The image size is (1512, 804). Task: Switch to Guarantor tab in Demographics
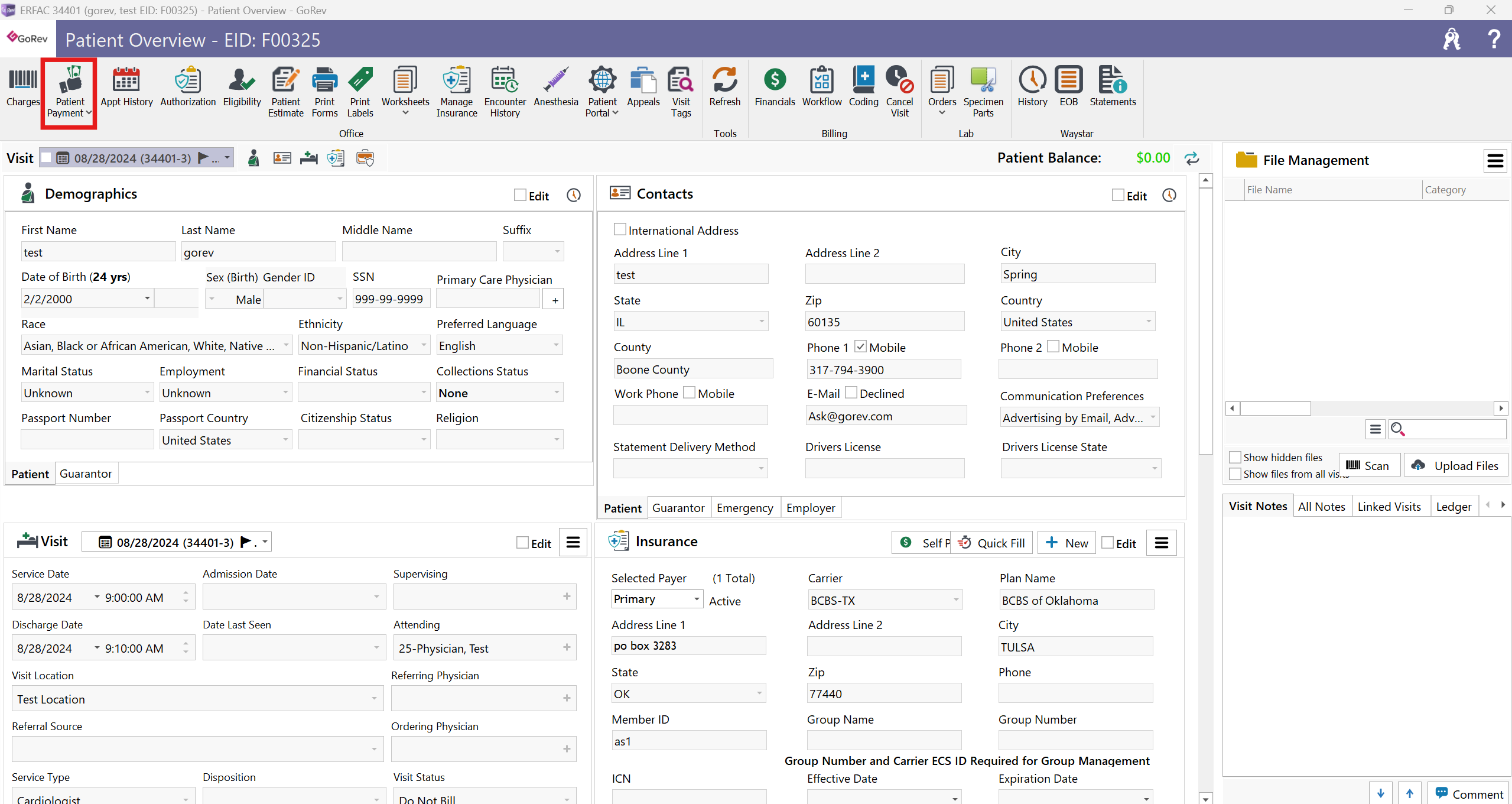point(86,474)
